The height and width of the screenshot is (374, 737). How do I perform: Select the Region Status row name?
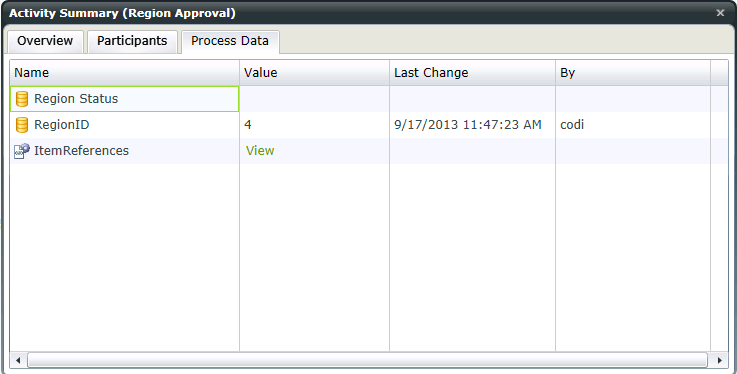[76, 99]
